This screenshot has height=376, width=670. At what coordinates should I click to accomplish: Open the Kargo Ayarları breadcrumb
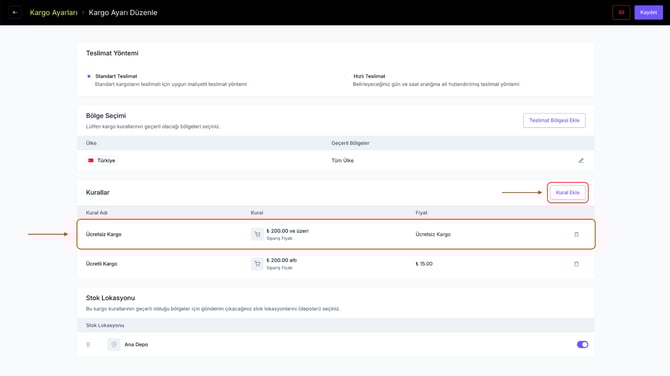[53, 12]
